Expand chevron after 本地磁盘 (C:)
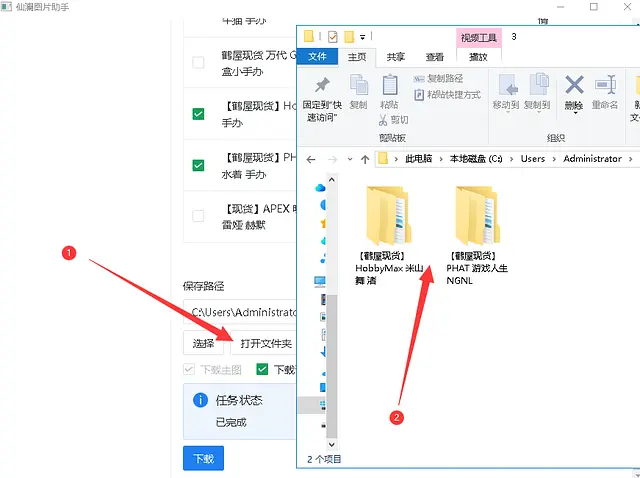This screenshot has width=640, height=478. (511, 159)
